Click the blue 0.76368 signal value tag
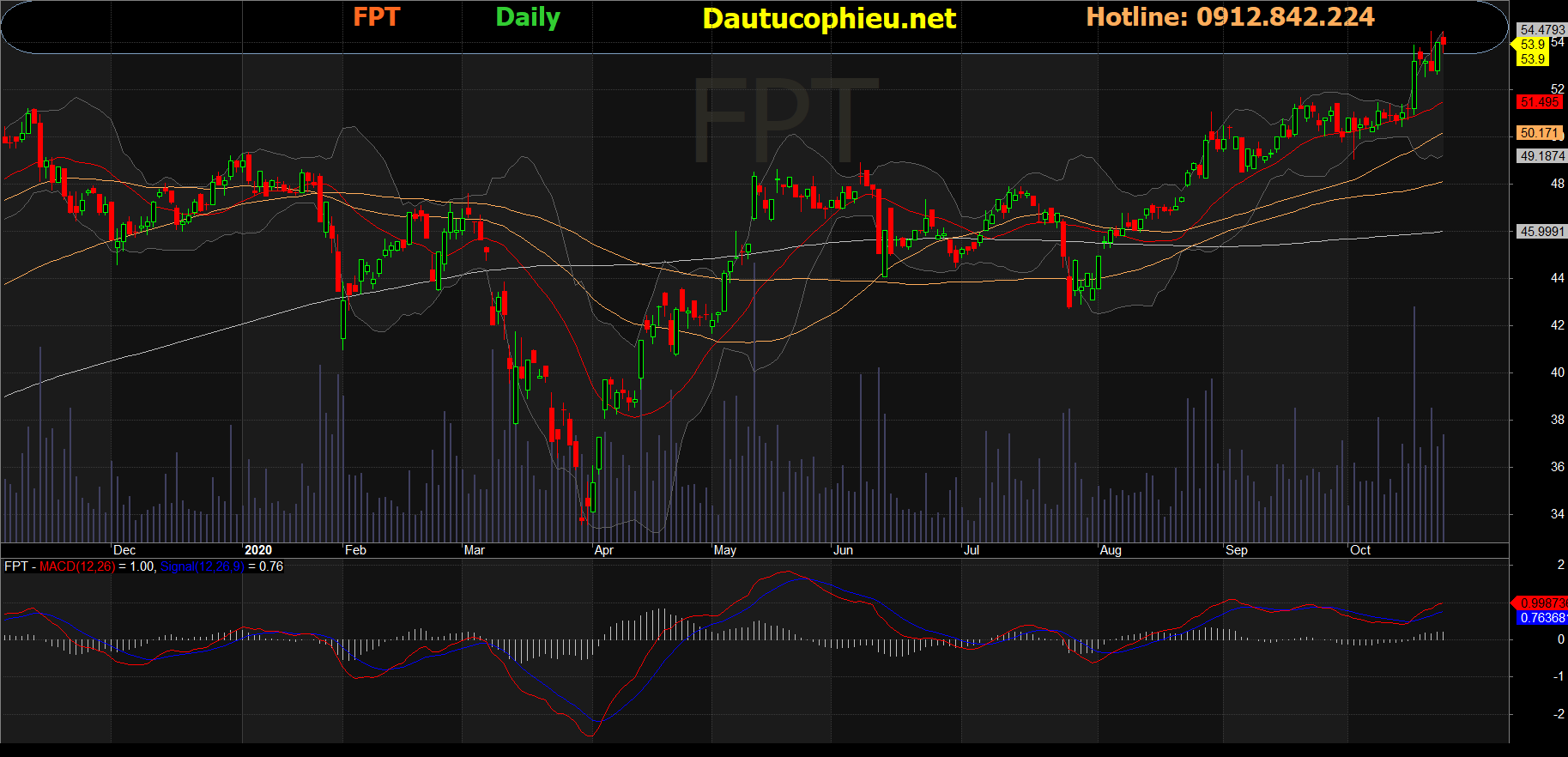This screenshot has width=1568, height=757. tap(1542, 618)
